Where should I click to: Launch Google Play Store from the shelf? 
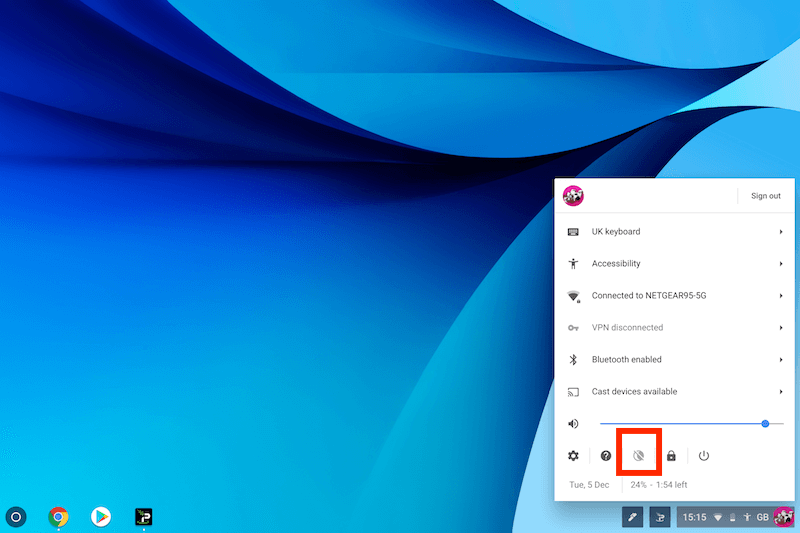(x=101, y=517)
